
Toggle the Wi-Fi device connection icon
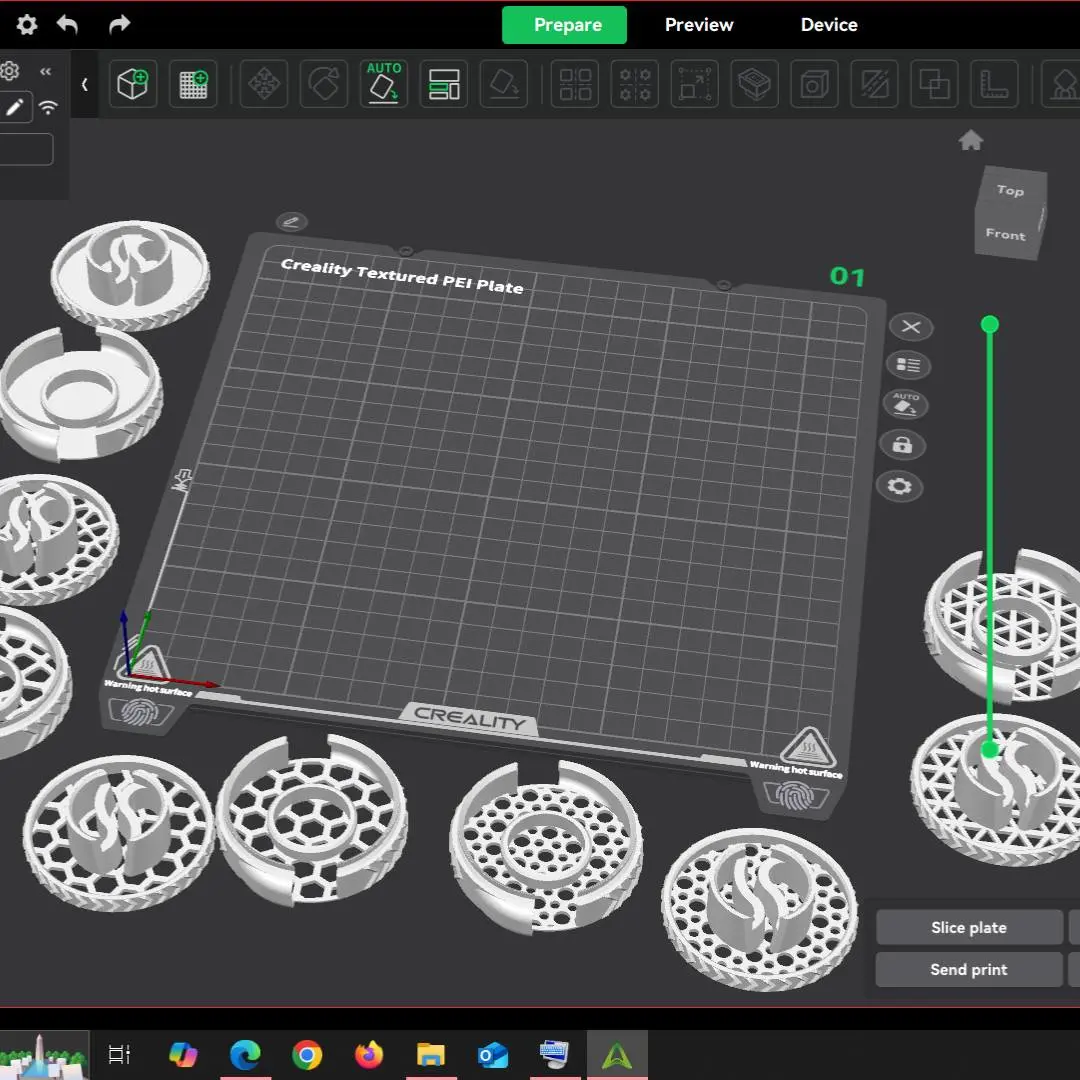click(48, 108)
